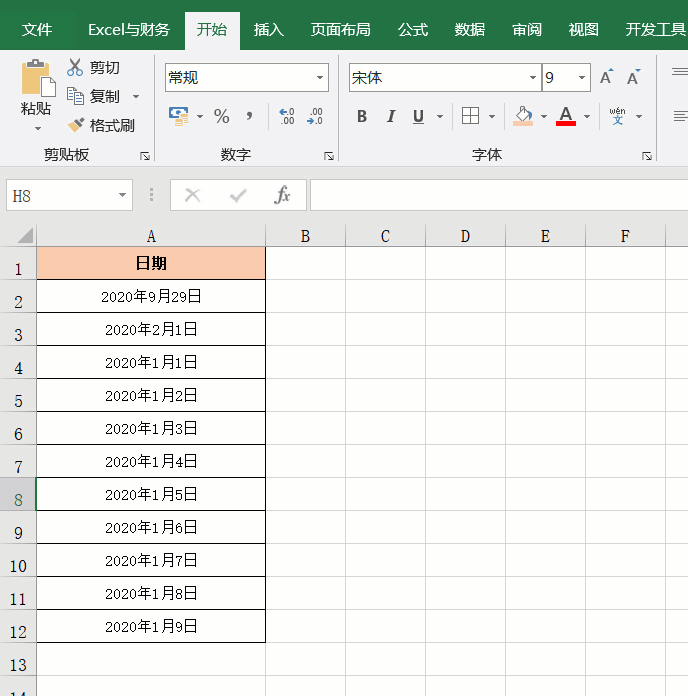This screenshot has height=696, width=688.
Task: Expand phonetic guide options arrow
Action: coord(639,117)
